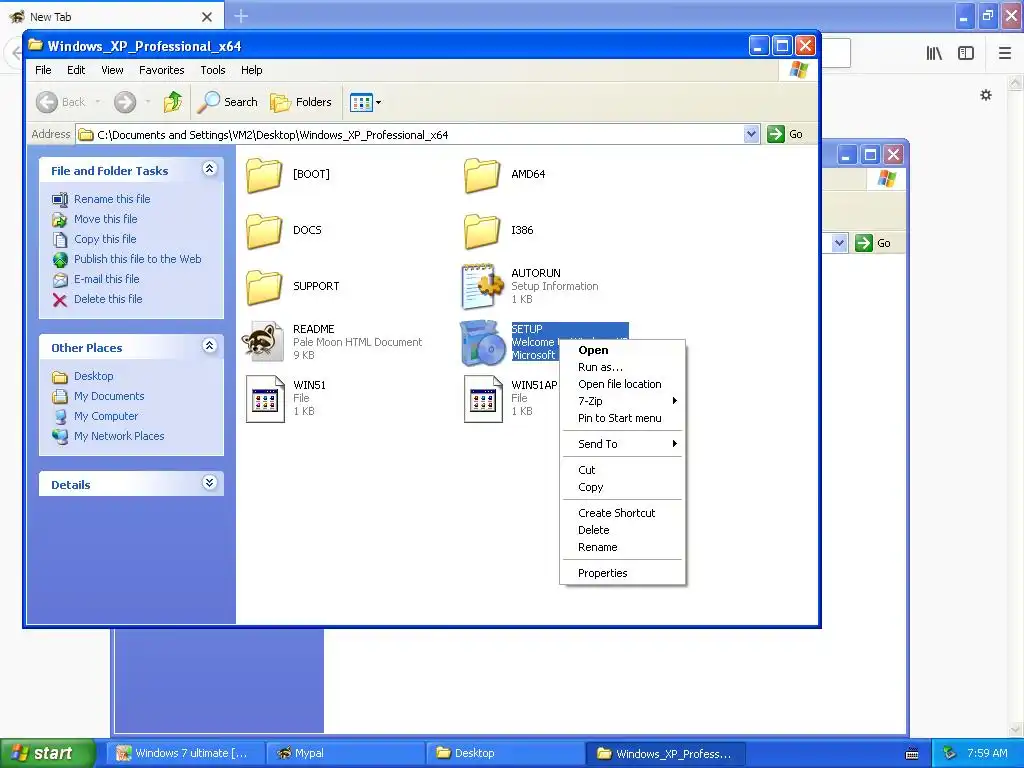The width and height of the screenshot is (1024, 768).
Task: Open the View menu
Action: tap(112, 70)
